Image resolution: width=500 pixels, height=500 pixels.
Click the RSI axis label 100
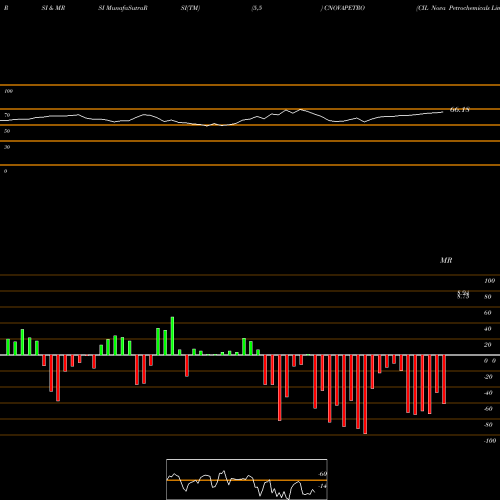coord(9,91)
